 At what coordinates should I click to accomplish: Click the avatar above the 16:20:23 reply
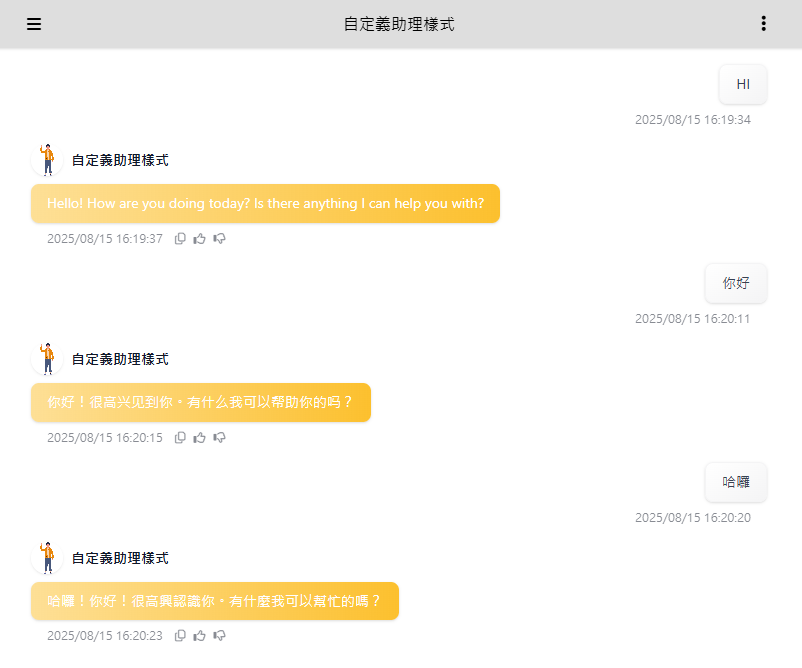(47, 558)
